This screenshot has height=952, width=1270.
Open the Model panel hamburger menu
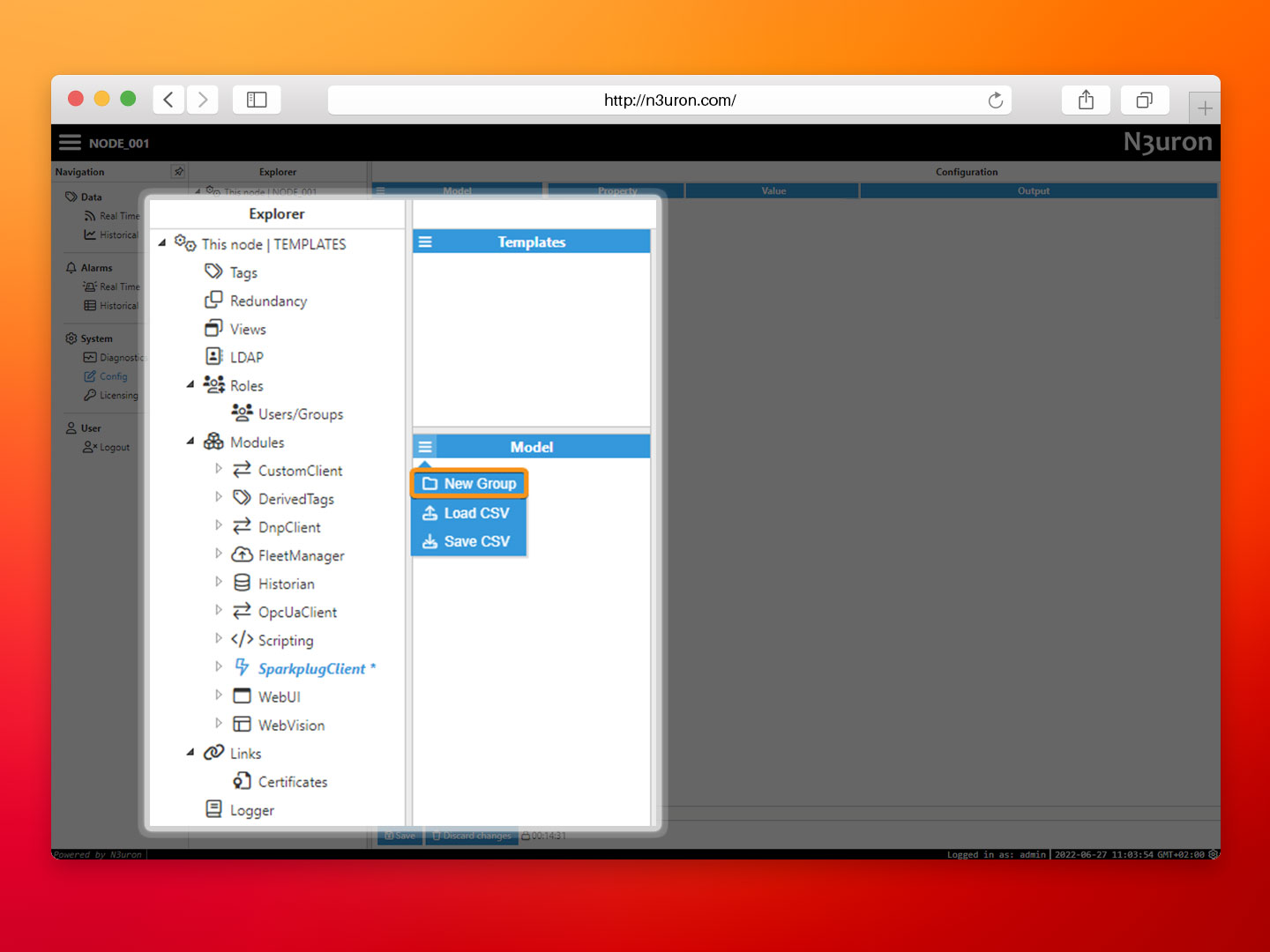pos(425,447)
